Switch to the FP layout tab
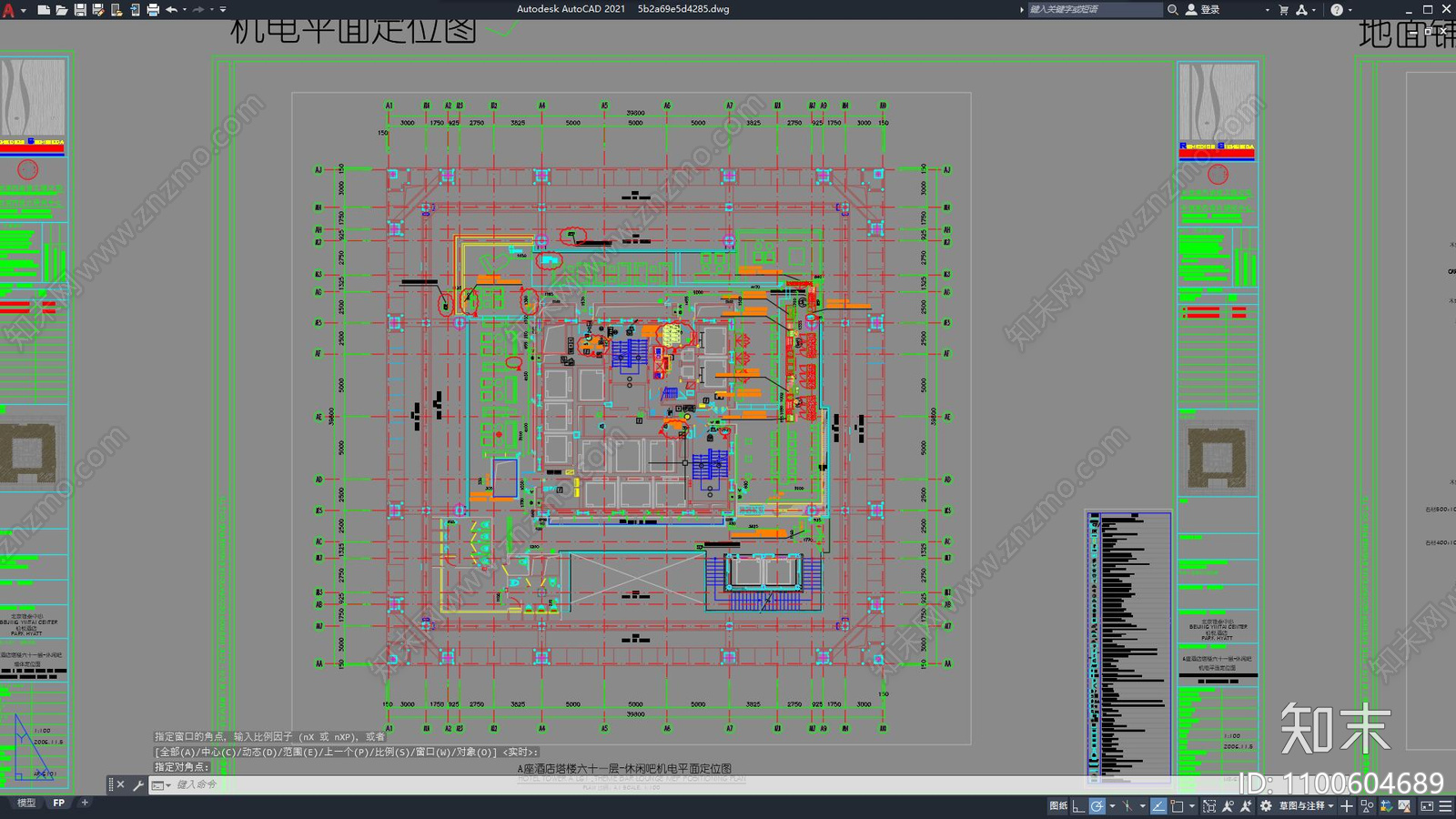Screen dimensions: 1456x819 (x=59, y=803)
